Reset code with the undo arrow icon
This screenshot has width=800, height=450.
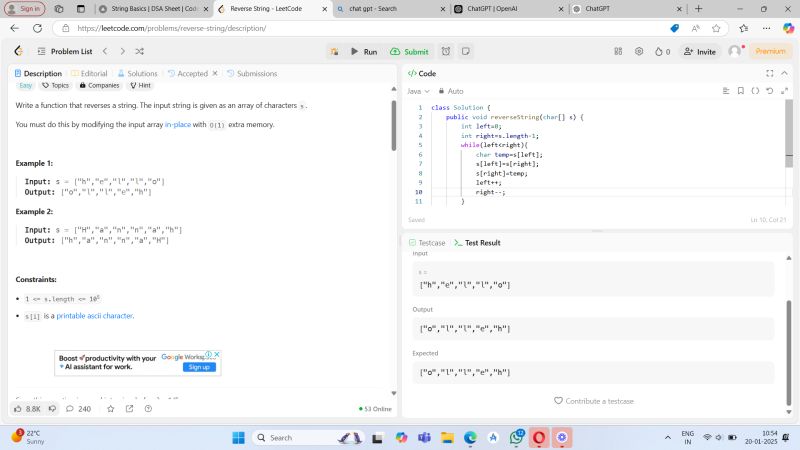[x=769, y=91]
